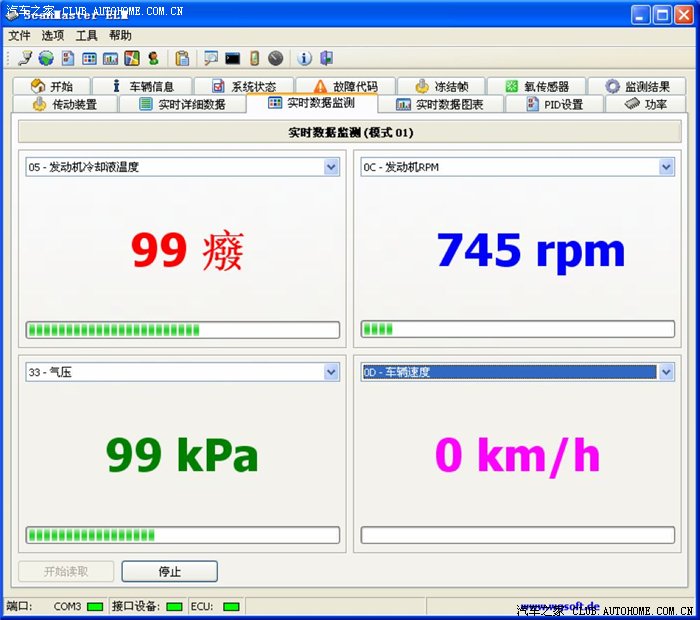Open the 气压 parameter dropdown

click(x=332, y=372)
